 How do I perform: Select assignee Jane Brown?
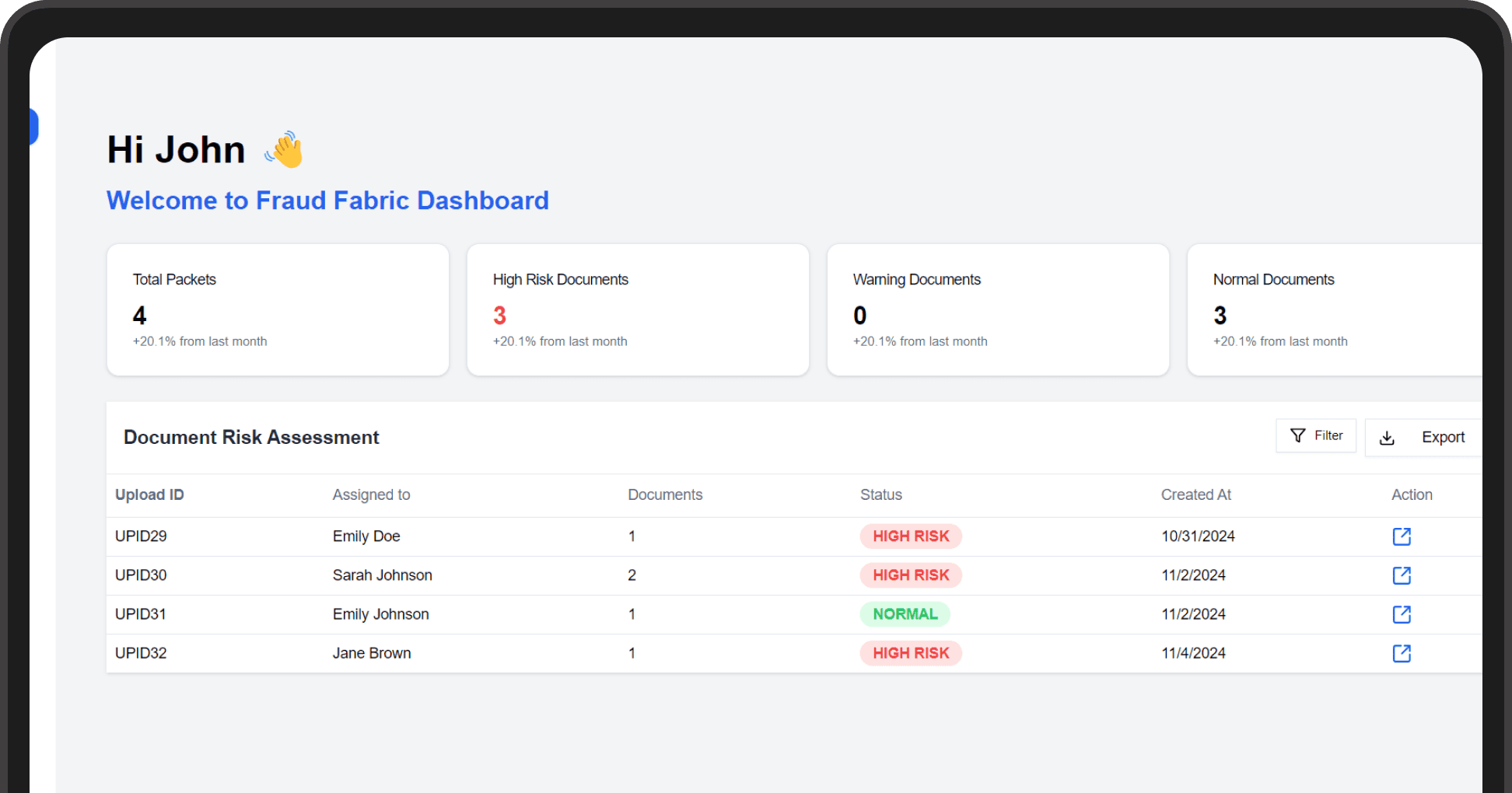point(372,653)
